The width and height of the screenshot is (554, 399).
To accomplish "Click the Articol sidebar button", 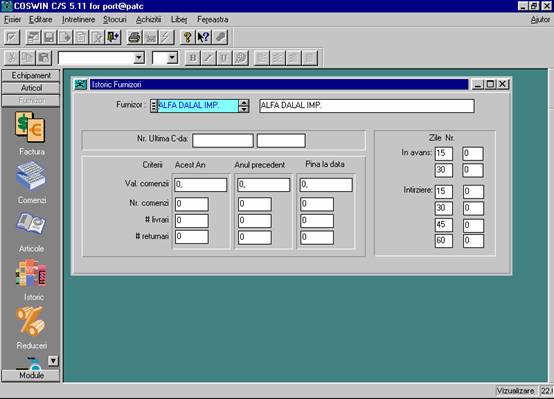I will click(31, 88).
